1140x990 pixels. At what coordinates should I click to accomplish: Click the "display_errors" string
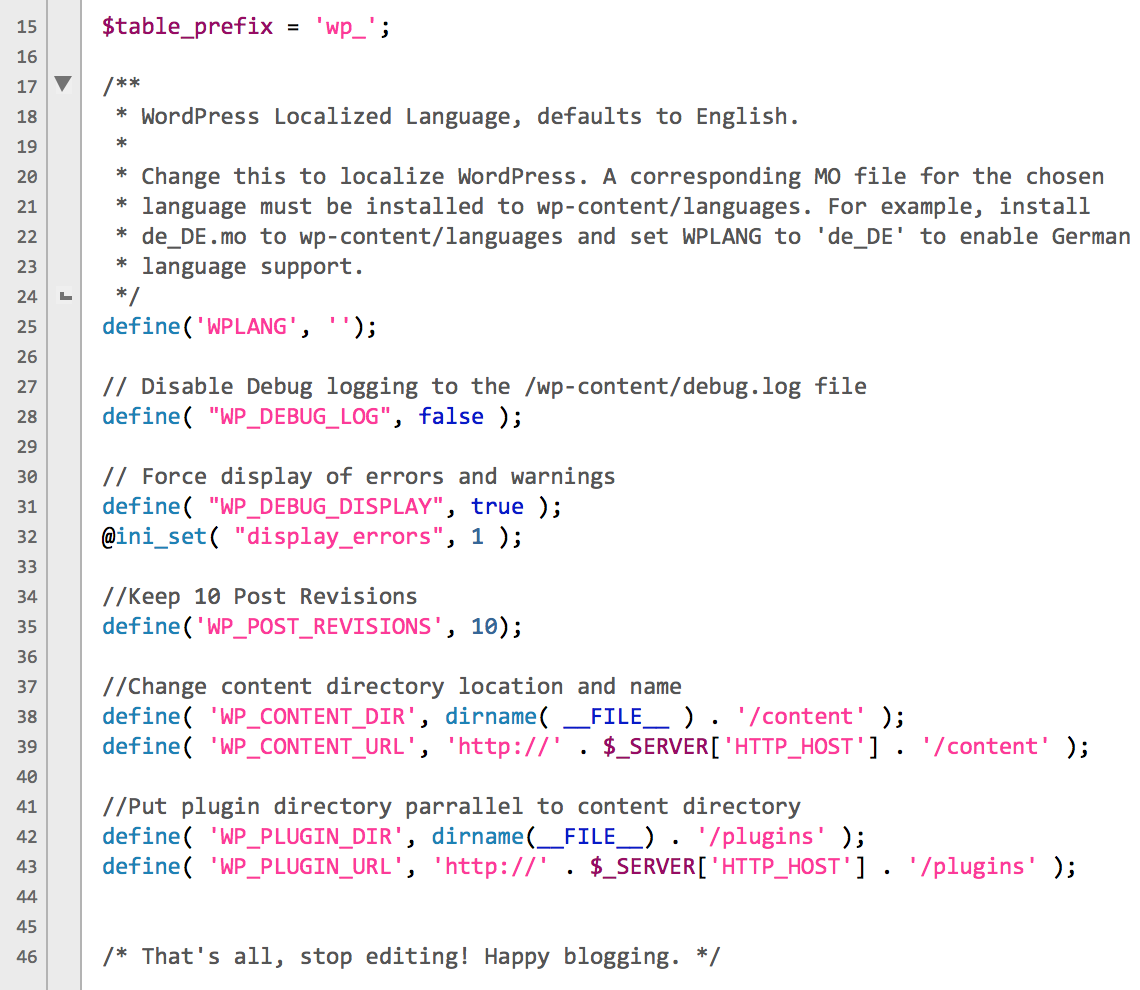pos(339,536)
